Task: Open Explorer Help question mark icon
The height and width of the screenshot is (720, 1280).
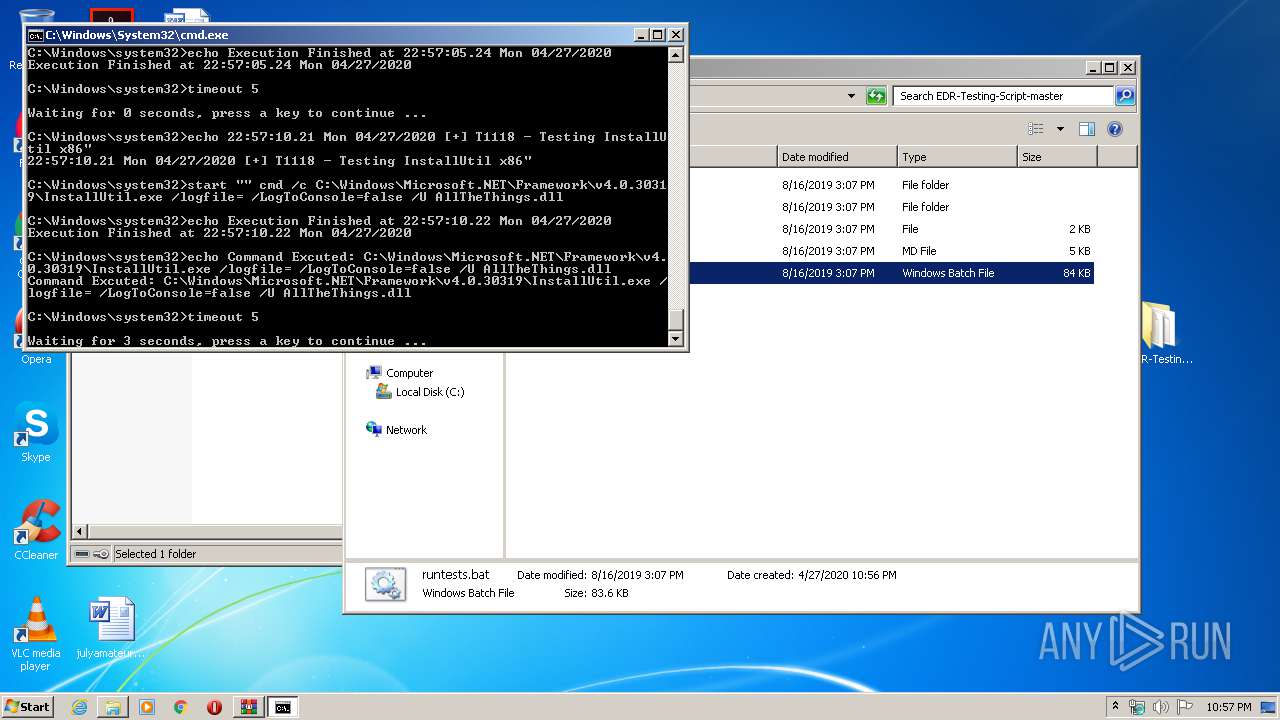Action: (1115, 129)
